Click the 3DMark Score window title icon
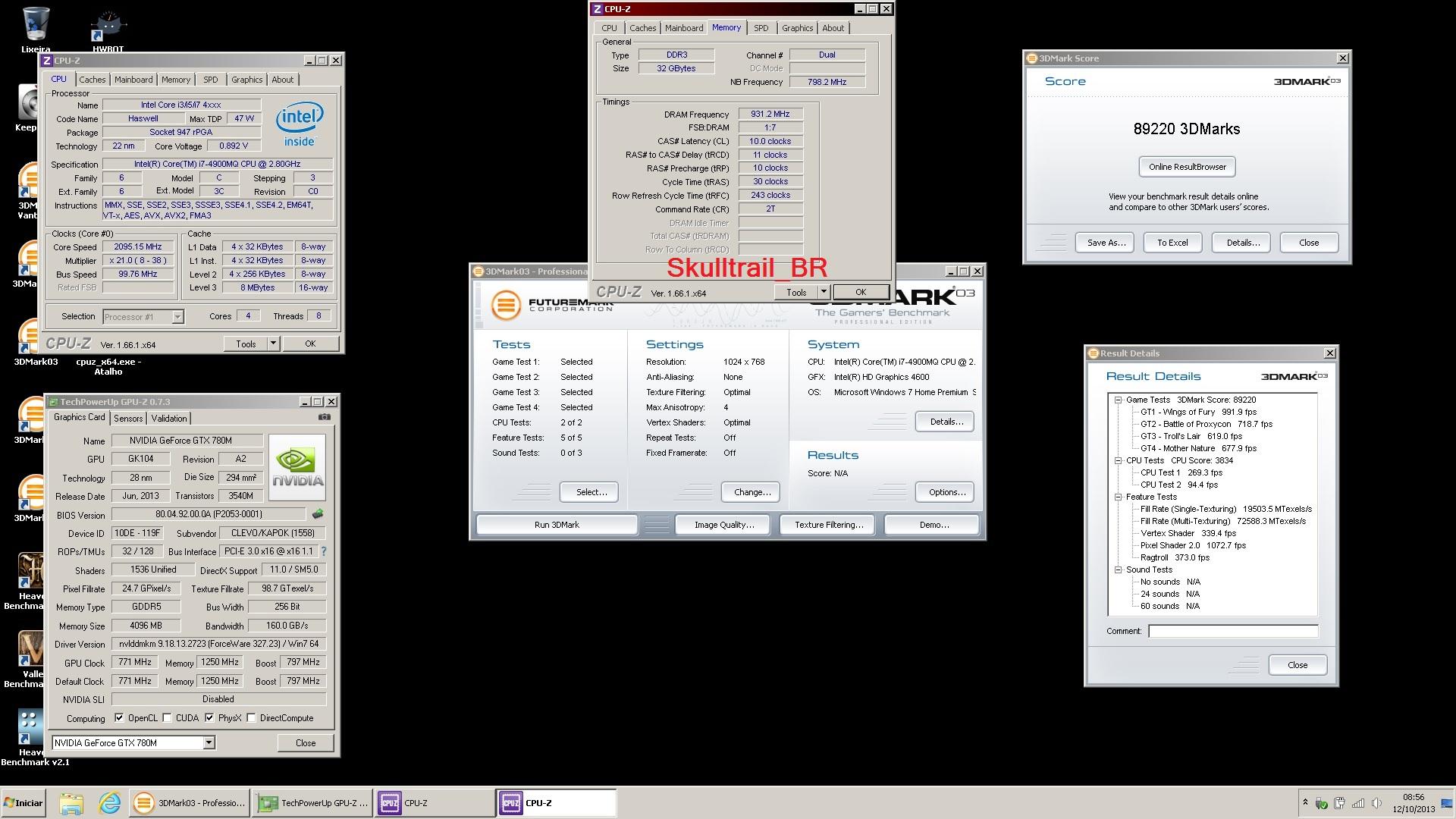This screenshot has width=1456, height=819. coord(1031,58)
